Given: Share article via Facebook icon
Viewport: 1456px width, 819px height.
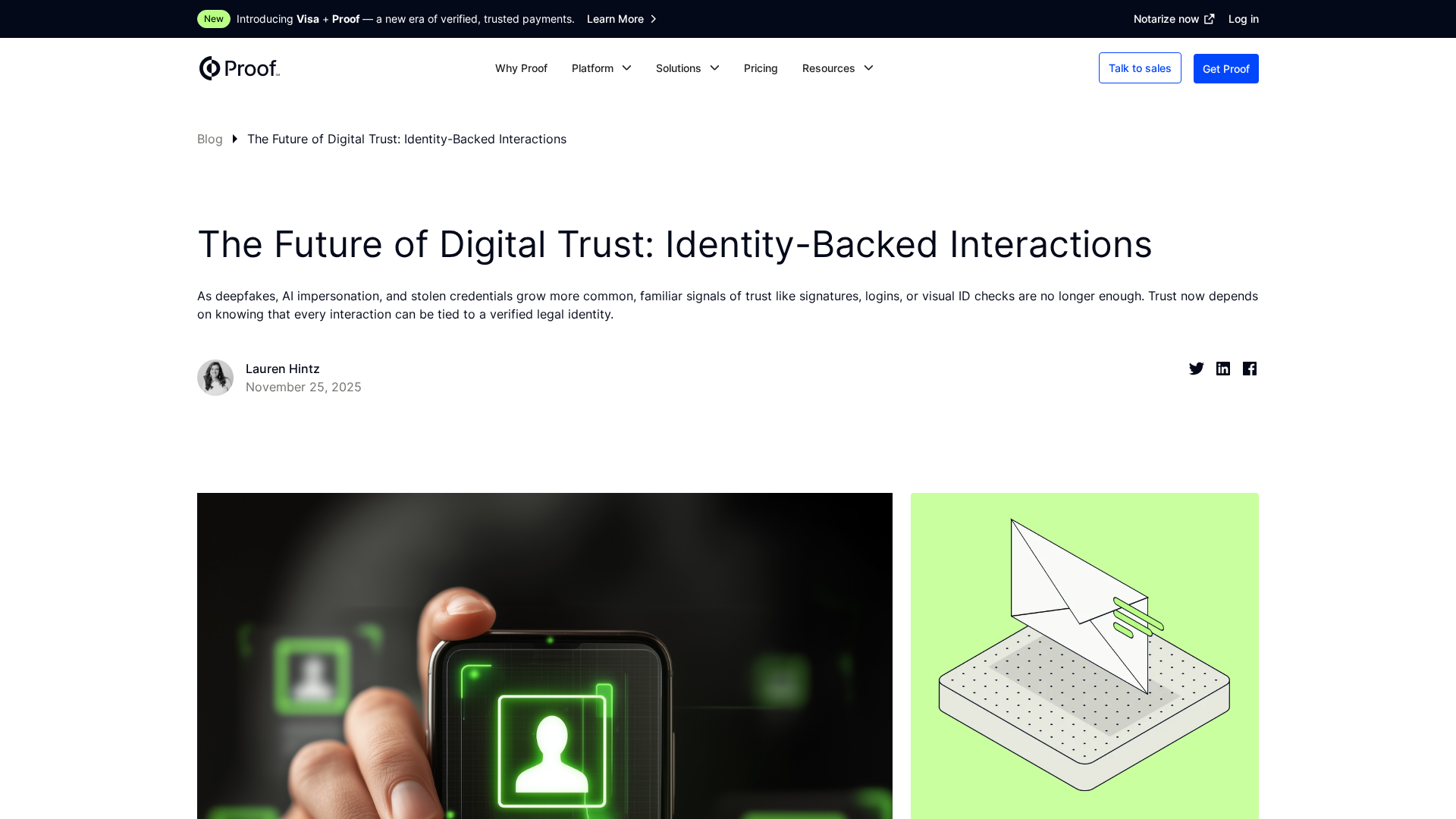Looking at the screenshot, I should point(1250,369).
